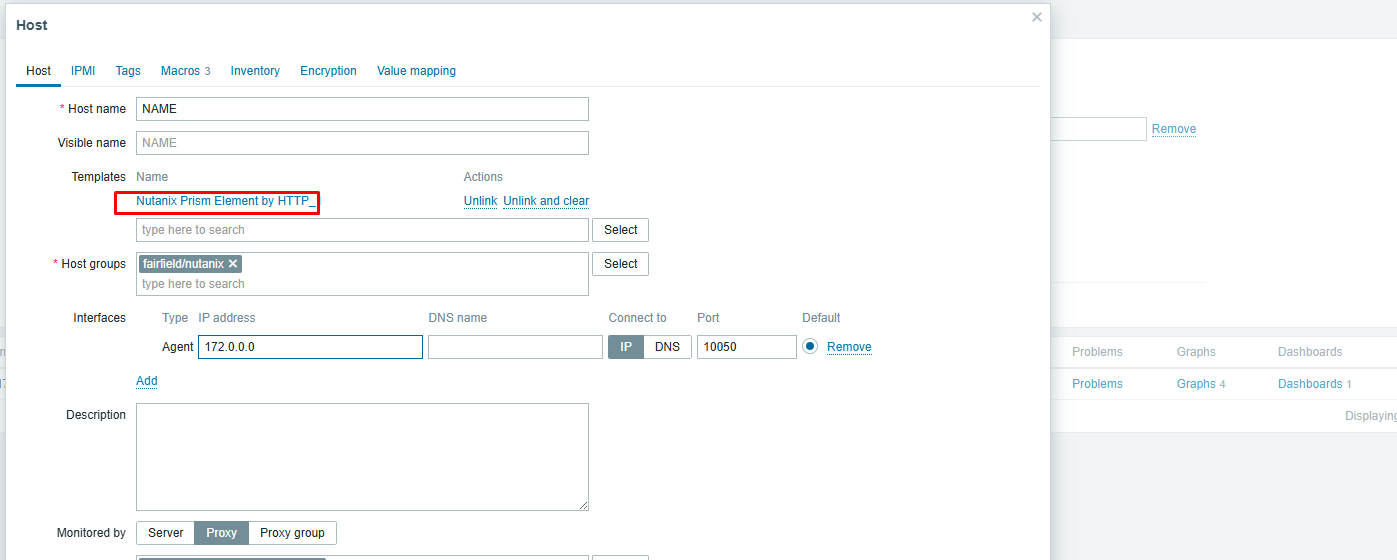Click Select button for Host groups
Image resolution: width=1397 pixels, height=560 pixels.
pyautogui.click(x=620, y=264)
